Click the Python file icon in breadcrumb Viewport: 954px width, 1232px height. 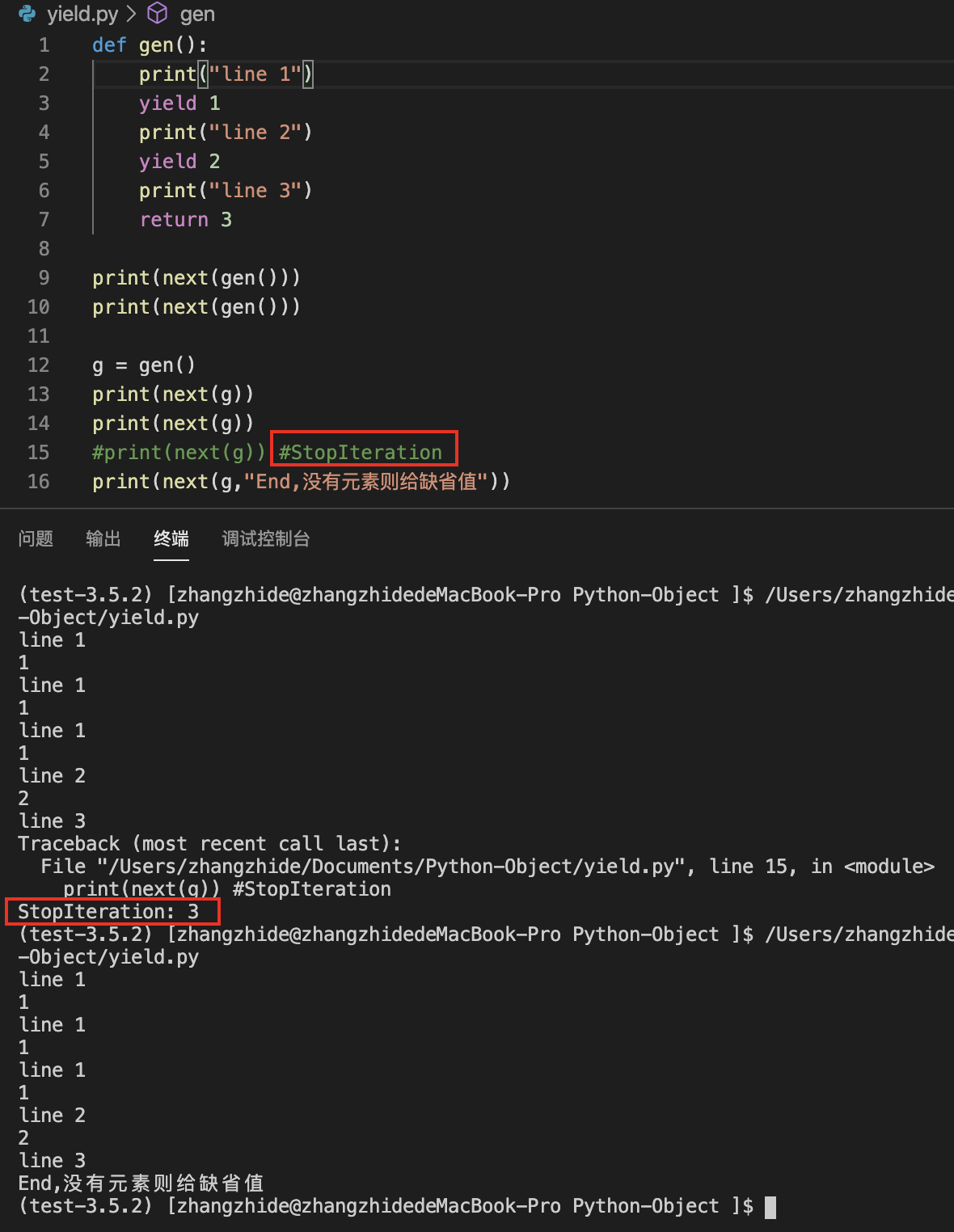pos(27,14)
